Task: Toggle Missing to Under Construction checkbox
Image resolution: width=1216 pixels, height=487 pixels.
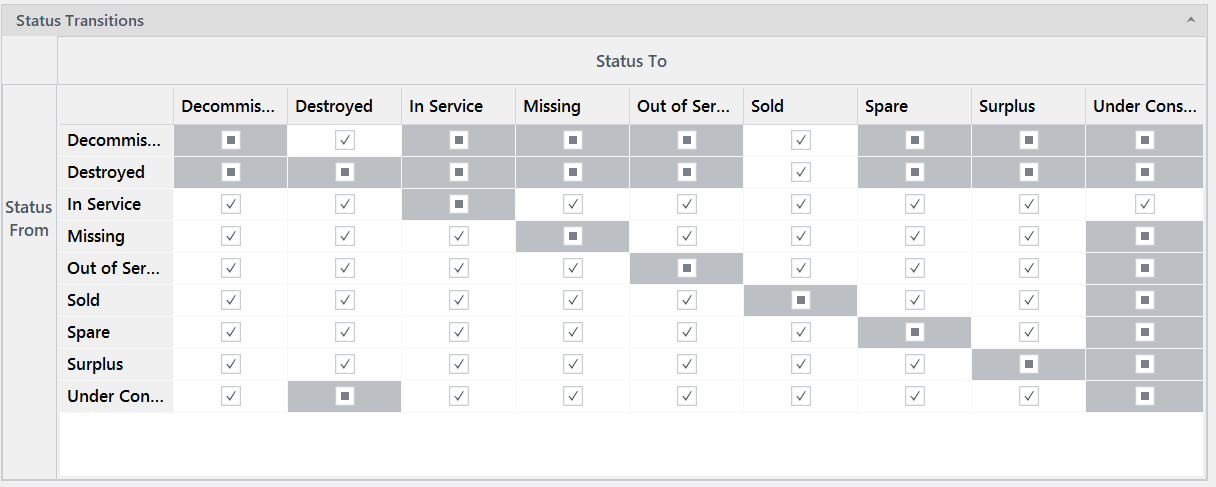Action: [1145, 236]
